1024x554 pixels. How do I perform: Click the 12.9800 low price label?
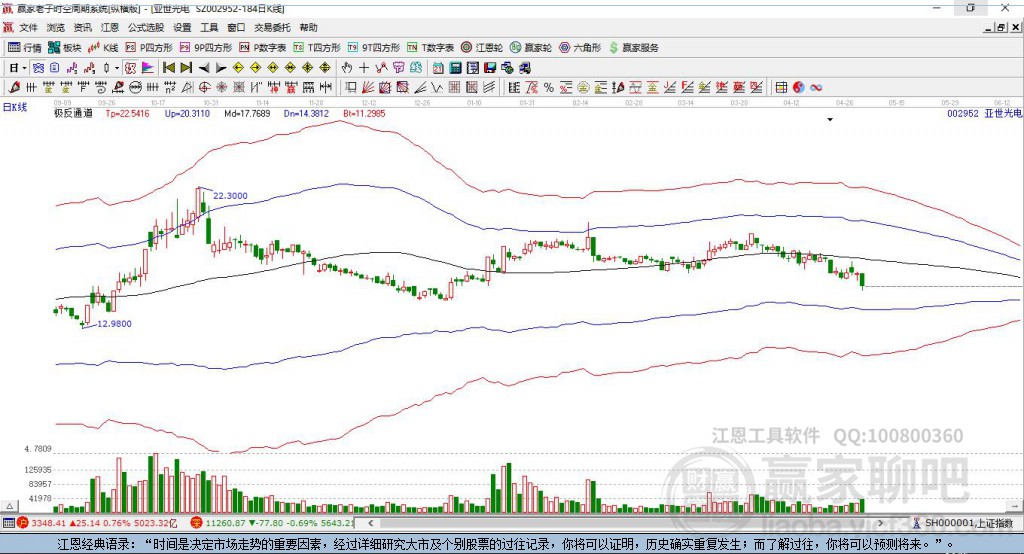(x=114, y=323)
